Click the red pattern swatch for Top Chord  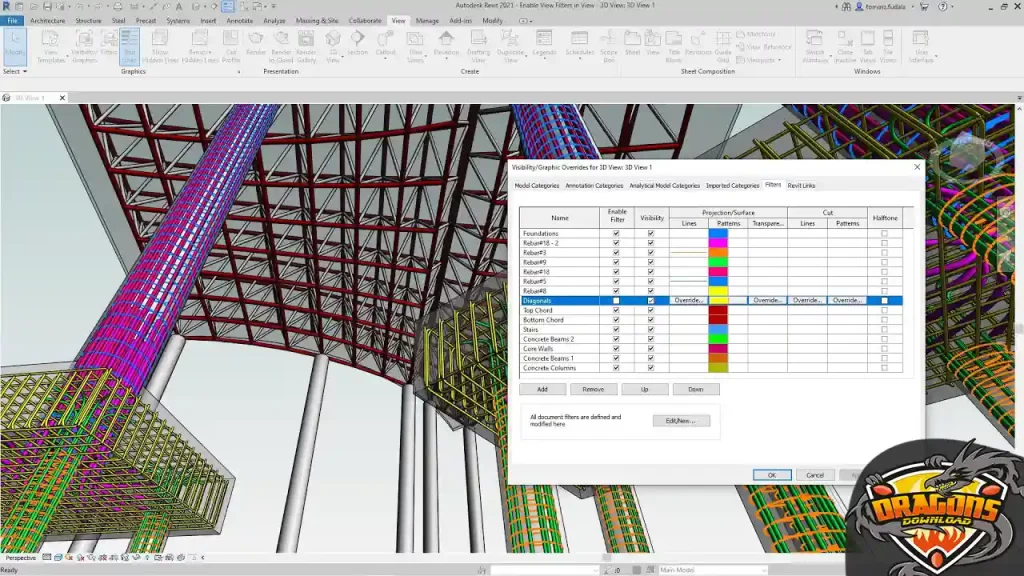click(718, 310)
